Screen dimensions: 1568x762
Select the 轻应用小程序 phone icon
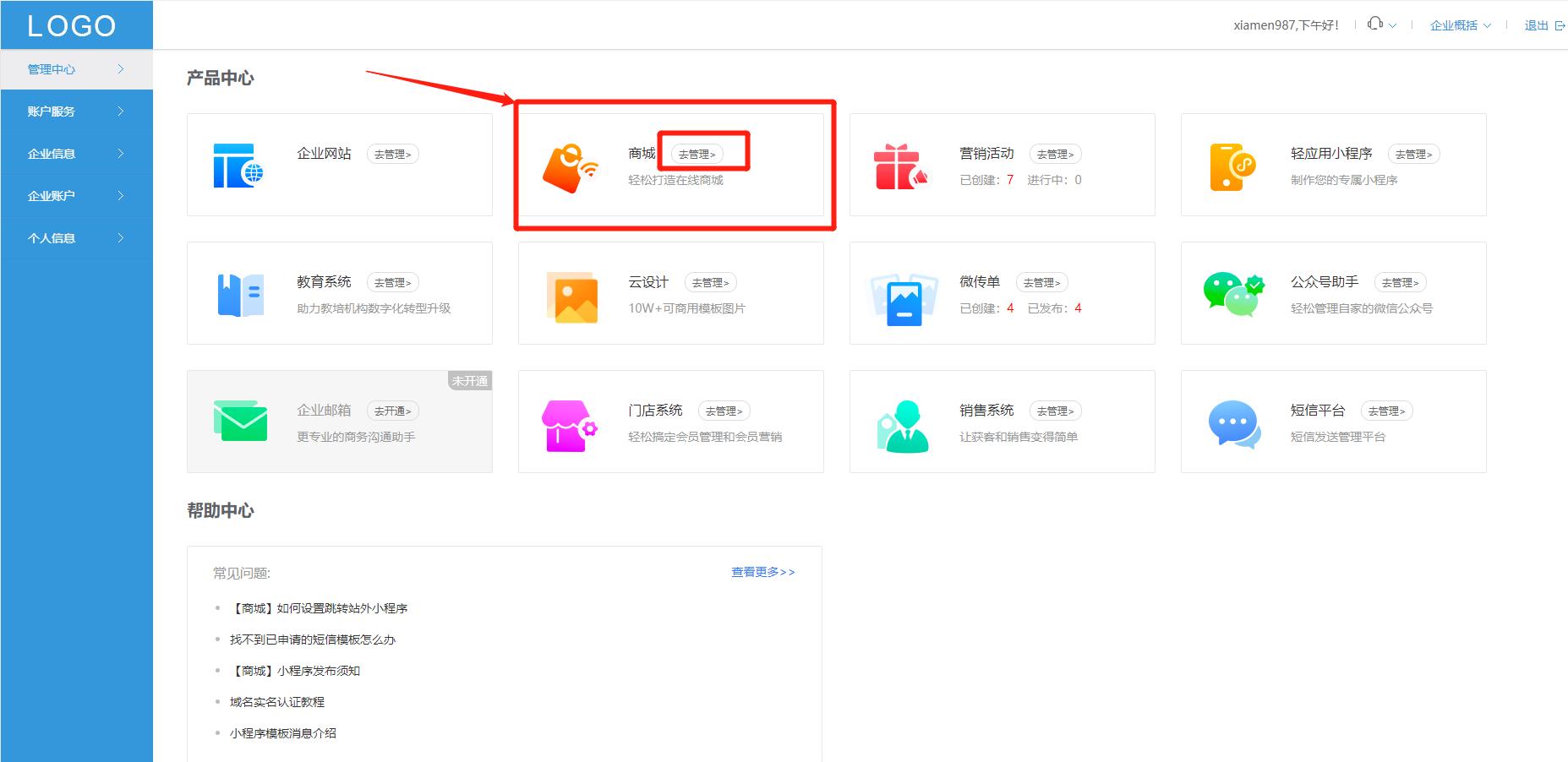tap(1231, 165)
